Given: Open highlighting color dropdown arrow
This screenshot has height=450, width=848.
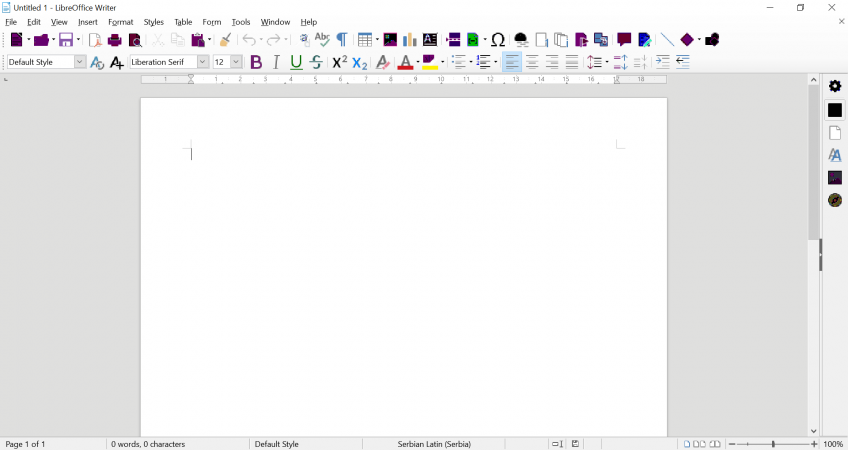Looking at the screenshot, I should (442, 62).
